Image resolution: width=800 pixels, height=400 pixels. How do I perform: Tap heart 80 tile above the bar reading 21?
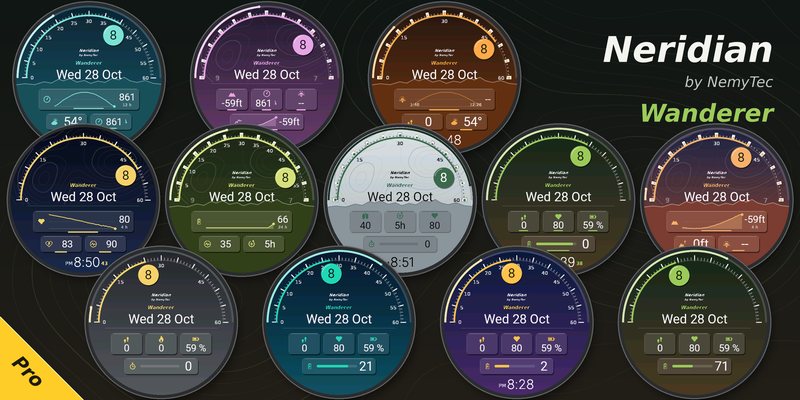coord(339,344)
